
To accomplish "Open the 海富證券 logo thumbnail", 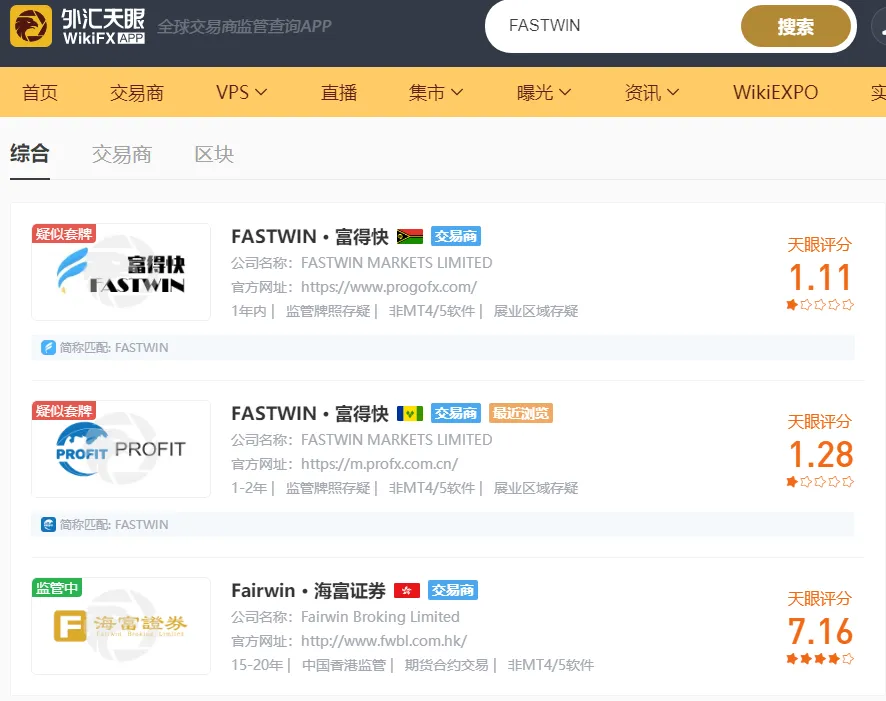I will [x=121, y=626].
